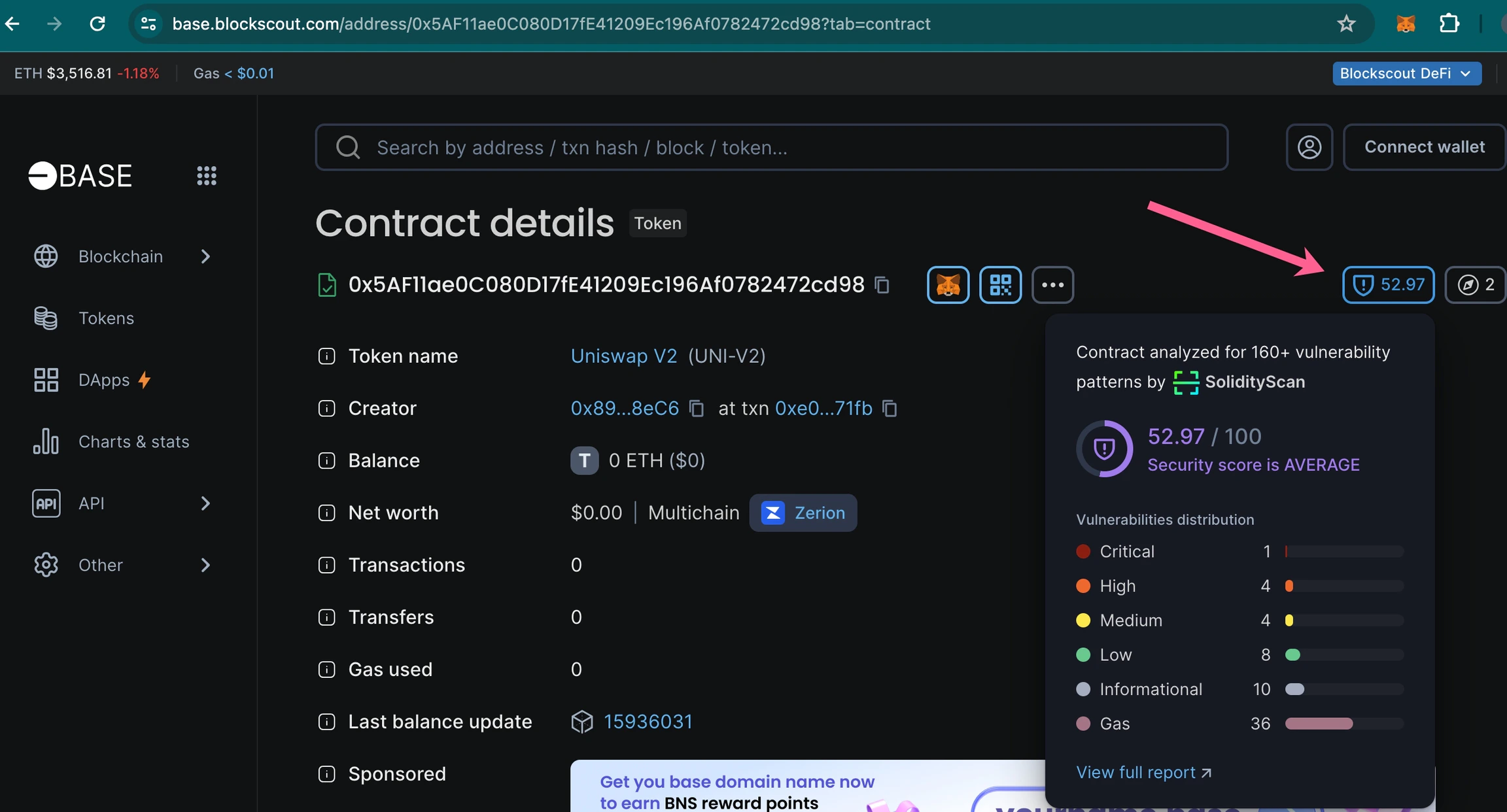Click the MetaMask add-token fox button
Screen dimensions: 1507x812
coord(948,285)
